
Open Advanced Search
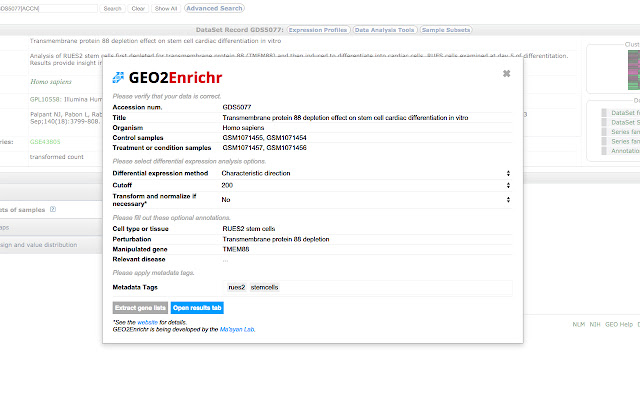214,8
